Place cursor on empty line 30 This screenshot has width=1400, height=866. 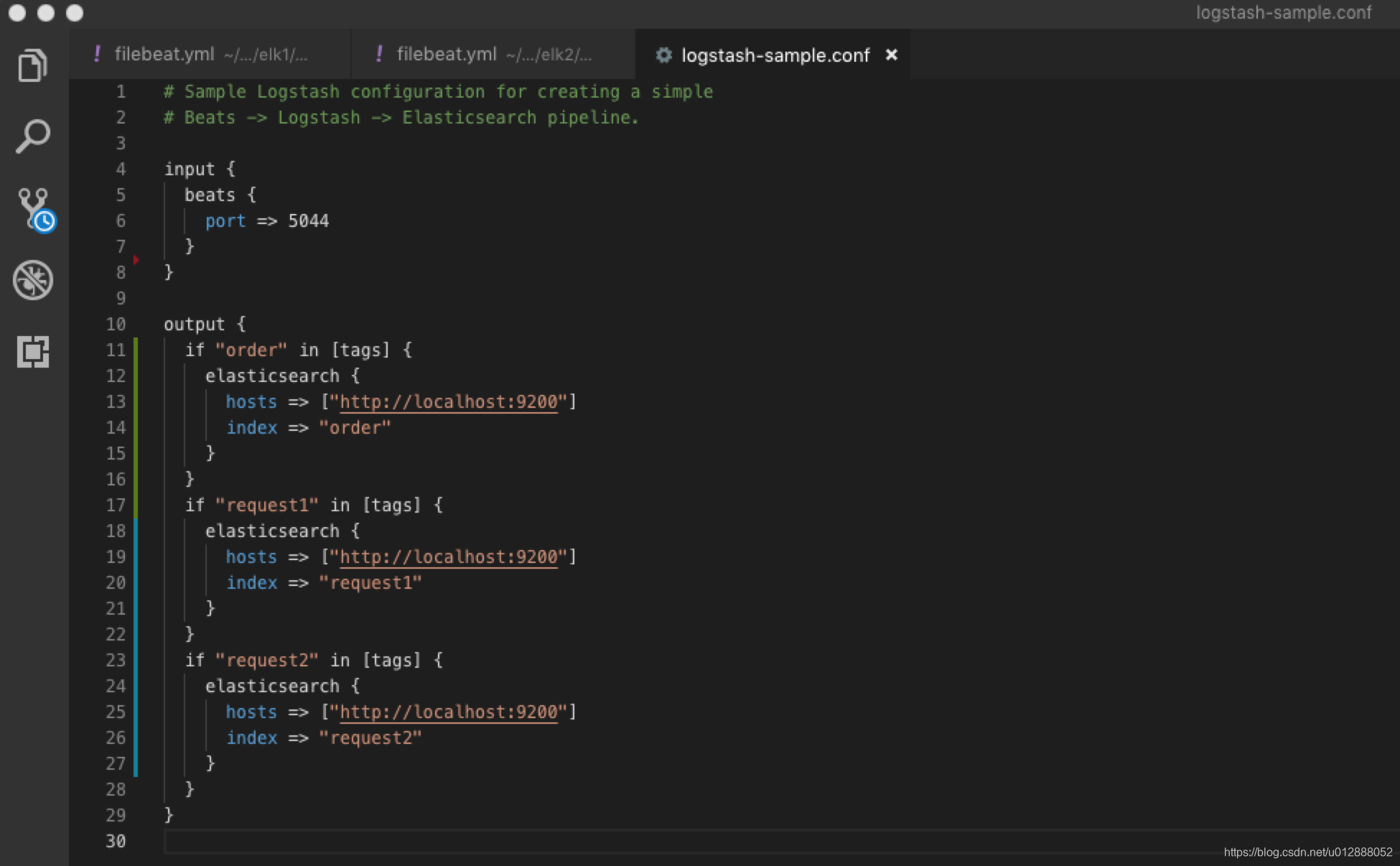click(782, 841)
